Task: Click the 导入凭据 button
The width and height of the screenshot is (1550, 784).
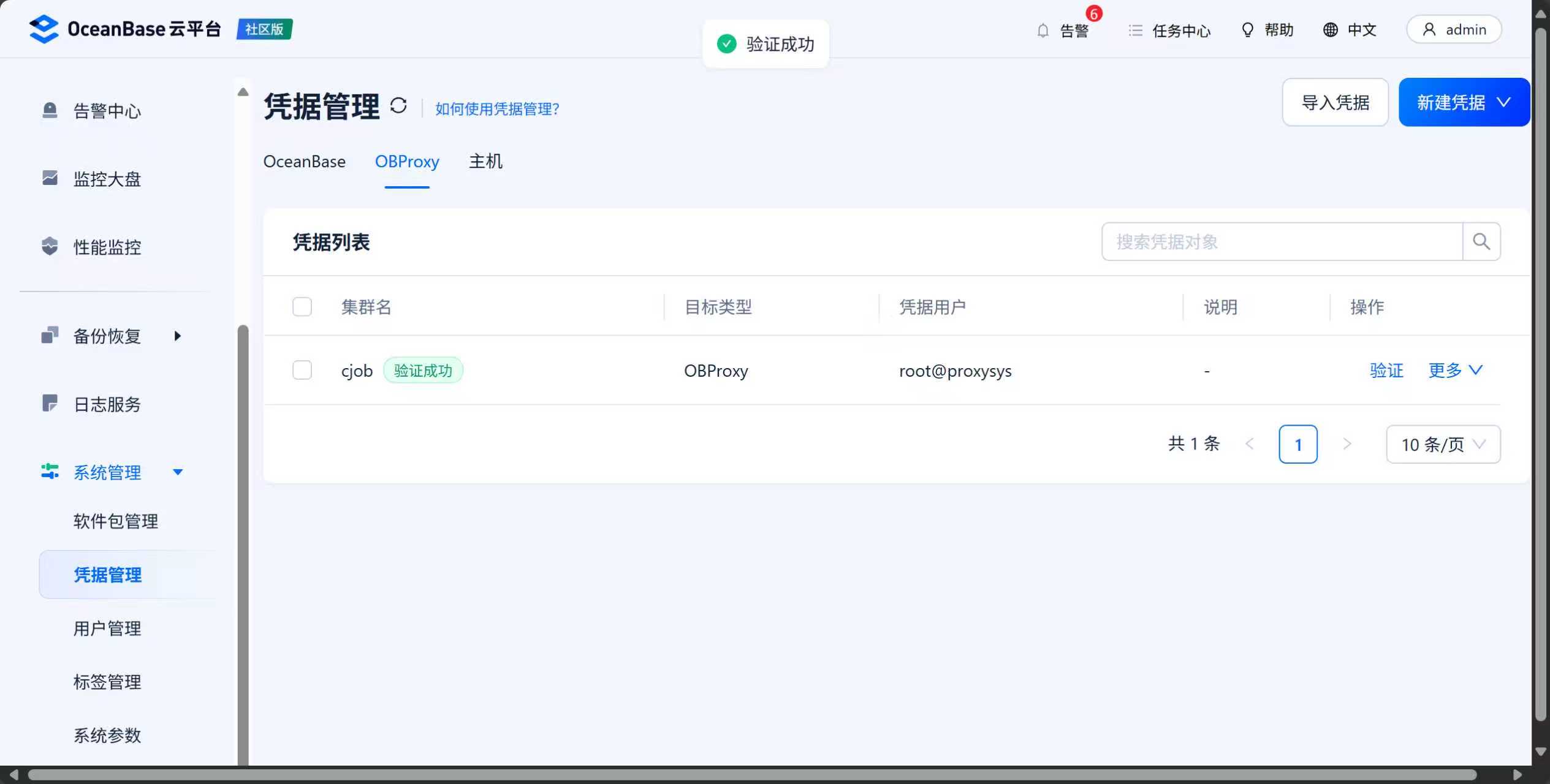Action: point(1335,102)
